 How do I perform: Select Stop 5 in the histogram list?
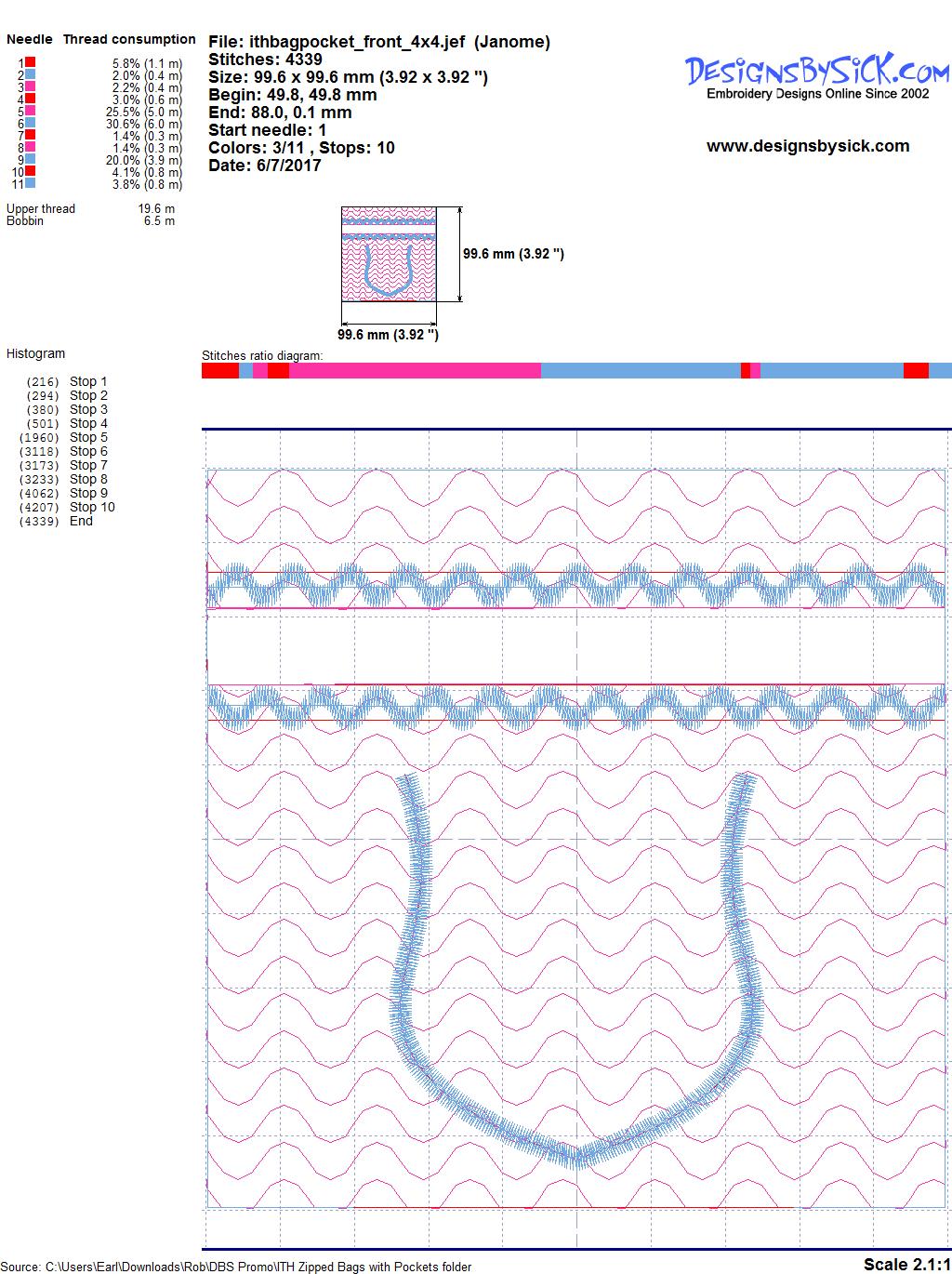[x=88, y=437]
